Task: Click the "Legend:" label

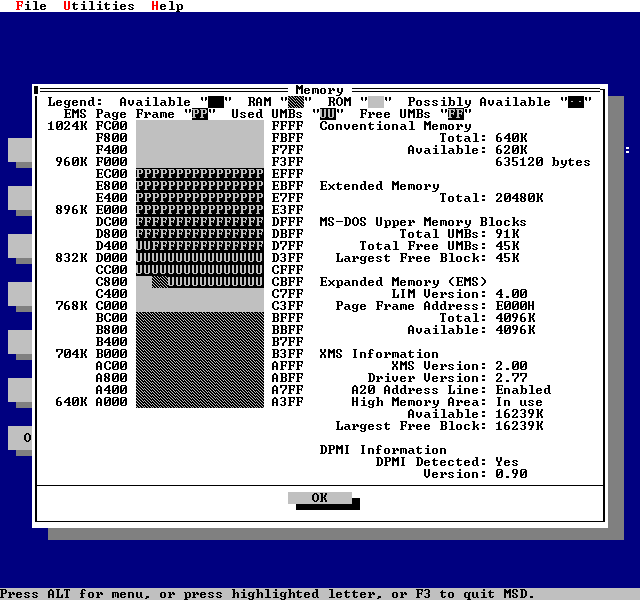Action: [x=75, y=102]
